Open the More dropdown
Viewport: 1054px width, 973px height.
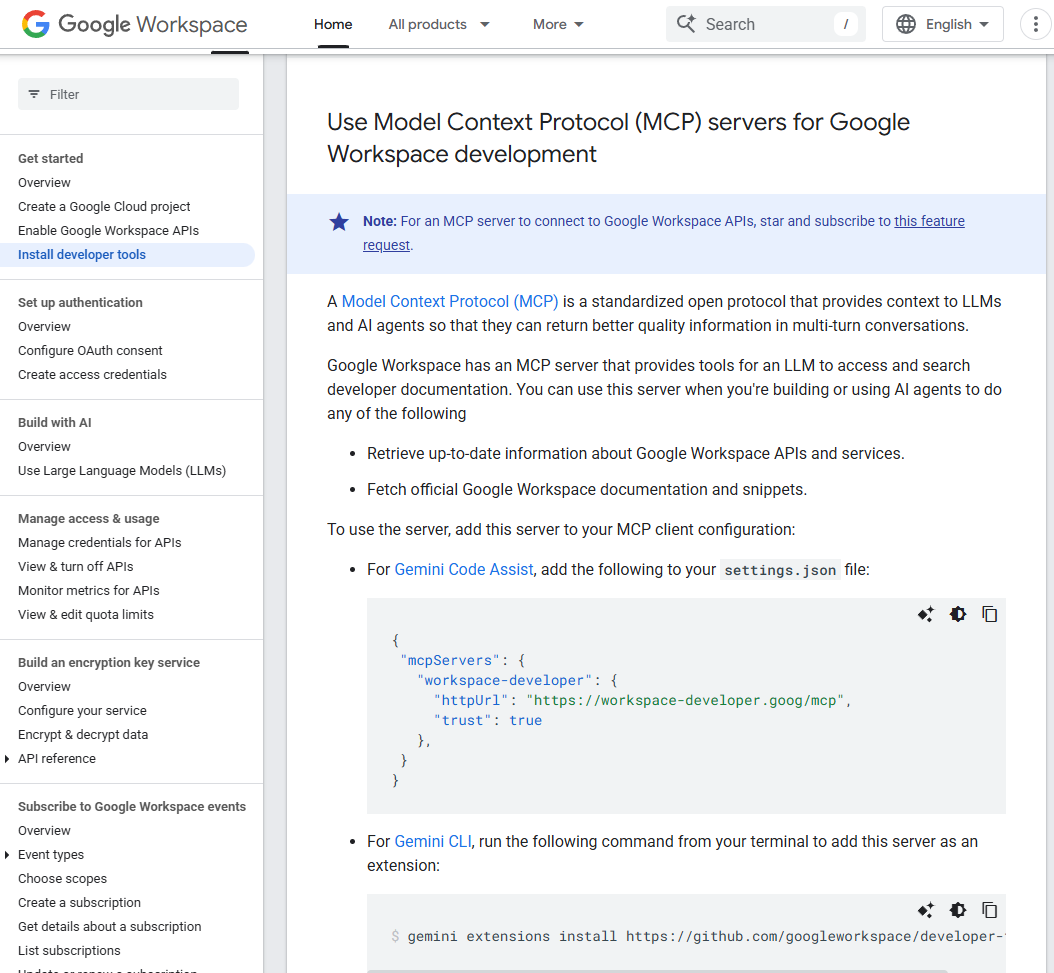(x=557, y=24)
